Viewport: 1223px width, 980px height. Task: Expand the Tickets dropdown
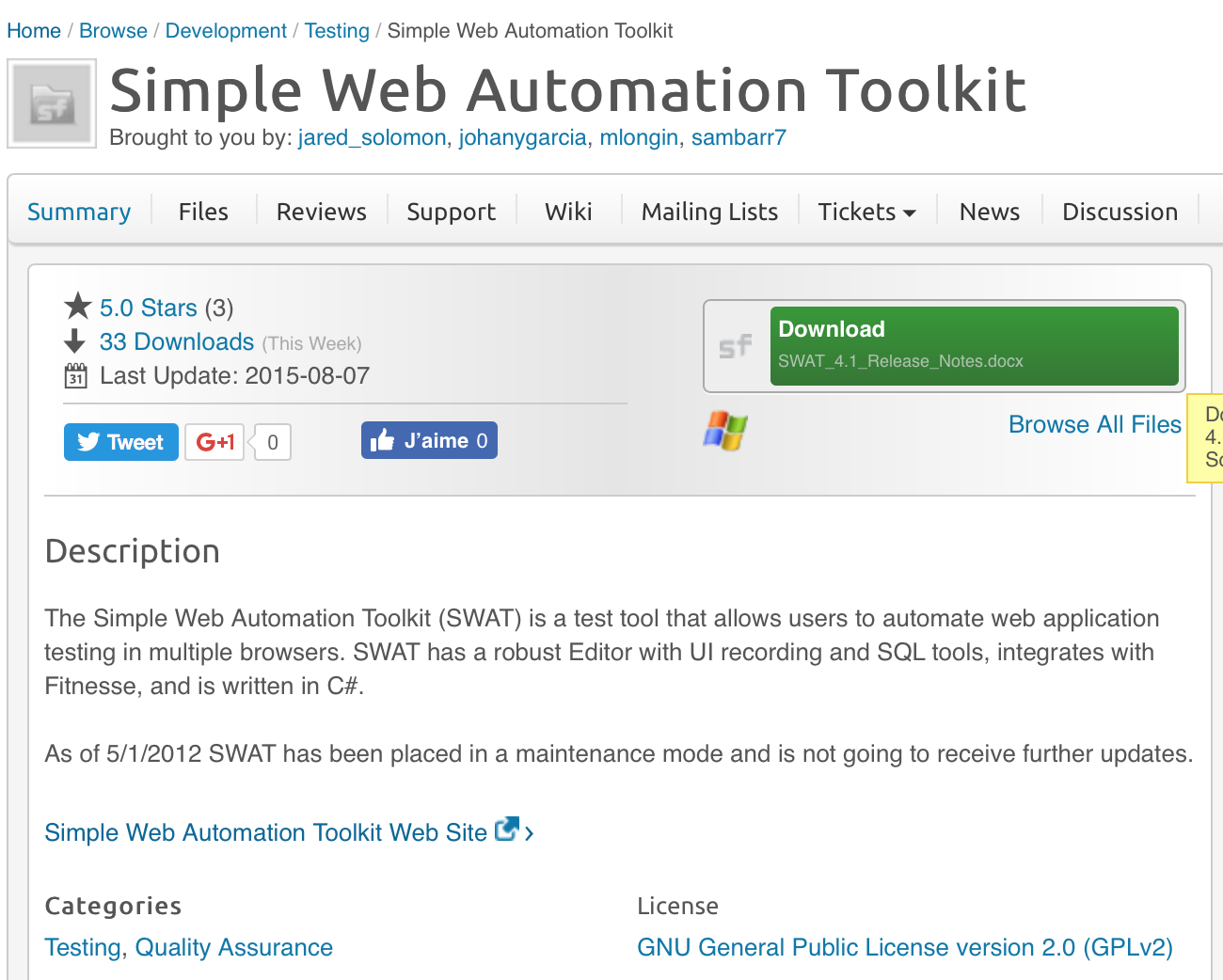pyautogui.click(x=866, y=212)
